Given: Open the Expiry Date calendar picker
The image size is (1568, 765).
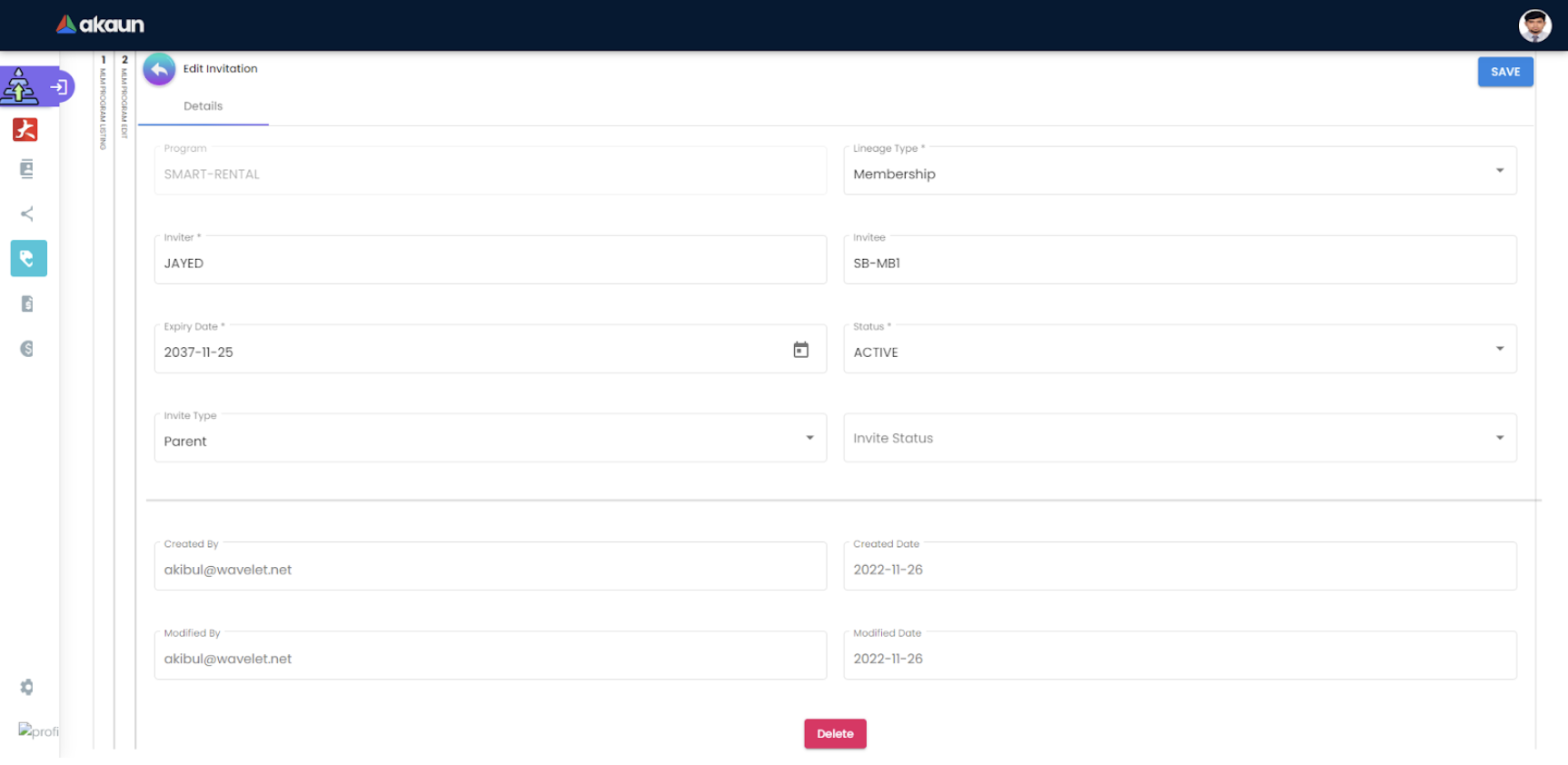Looking at the screenshot, I should pos(800,350).
